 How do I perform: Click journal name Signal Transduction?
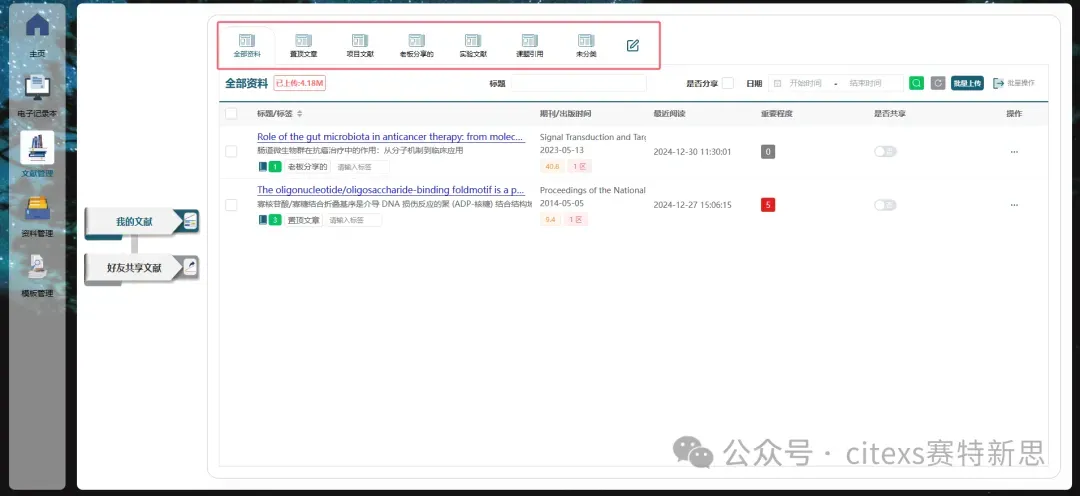tap(593, 137)
